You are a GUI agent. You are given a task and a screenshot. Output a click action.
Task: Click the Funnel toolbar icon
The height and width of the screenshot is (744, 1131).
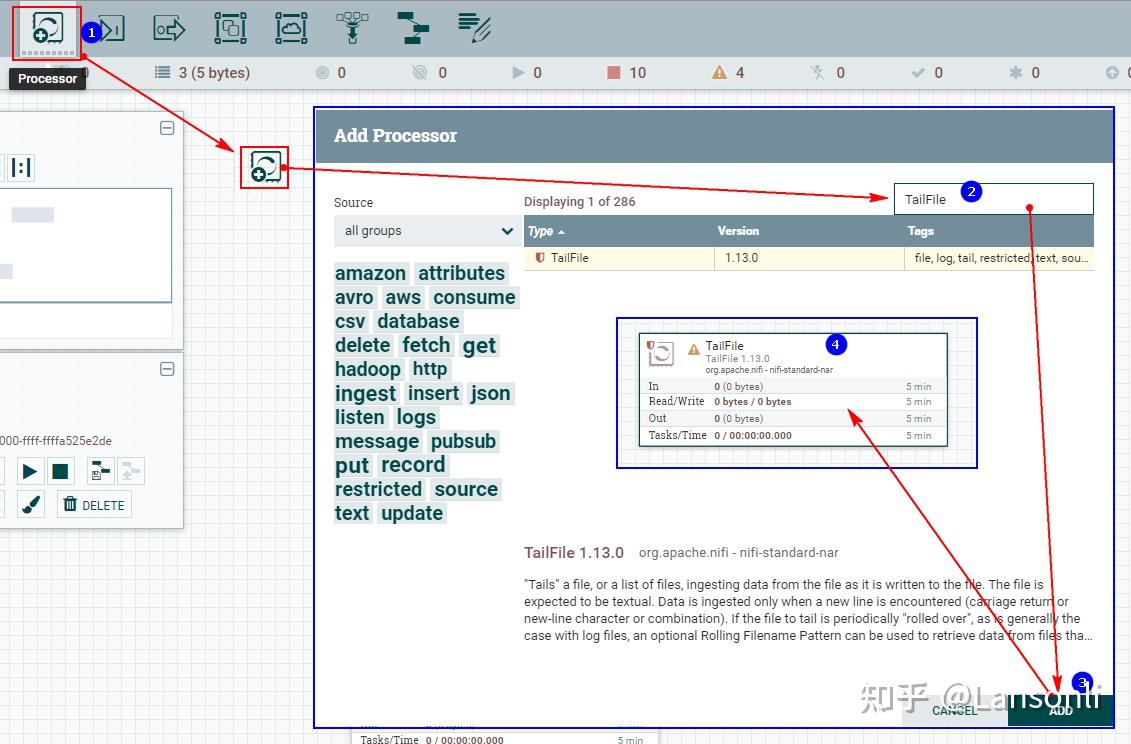(352, 29)
